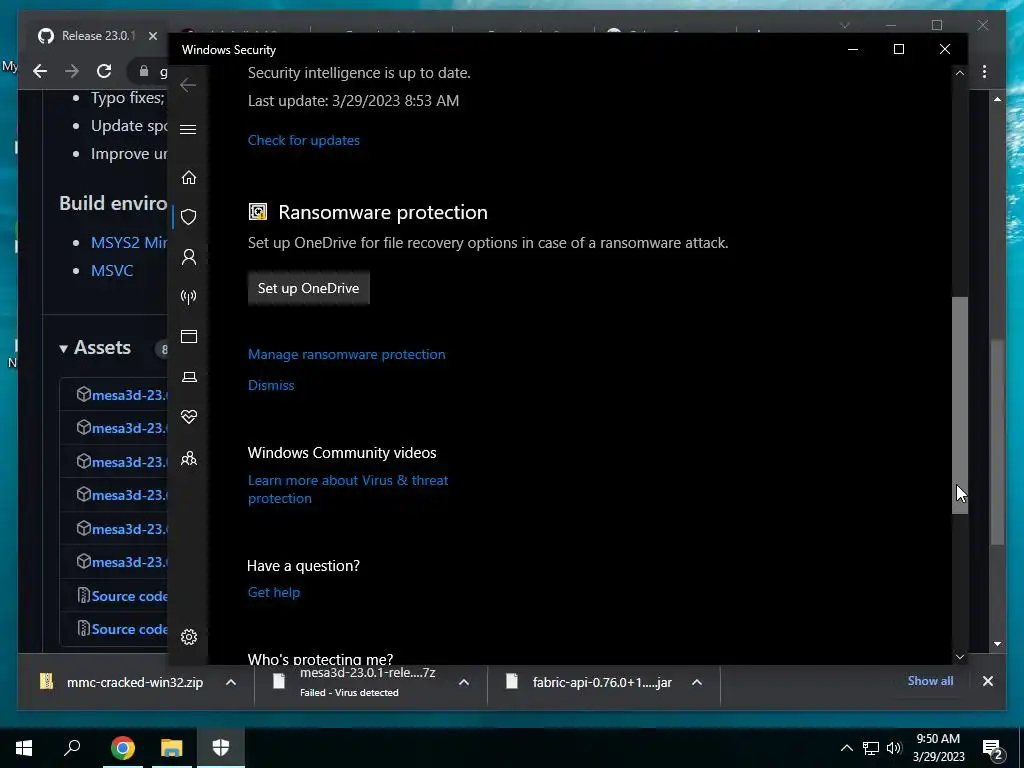Dismiss the ransomware protection notice

[271, 385]
